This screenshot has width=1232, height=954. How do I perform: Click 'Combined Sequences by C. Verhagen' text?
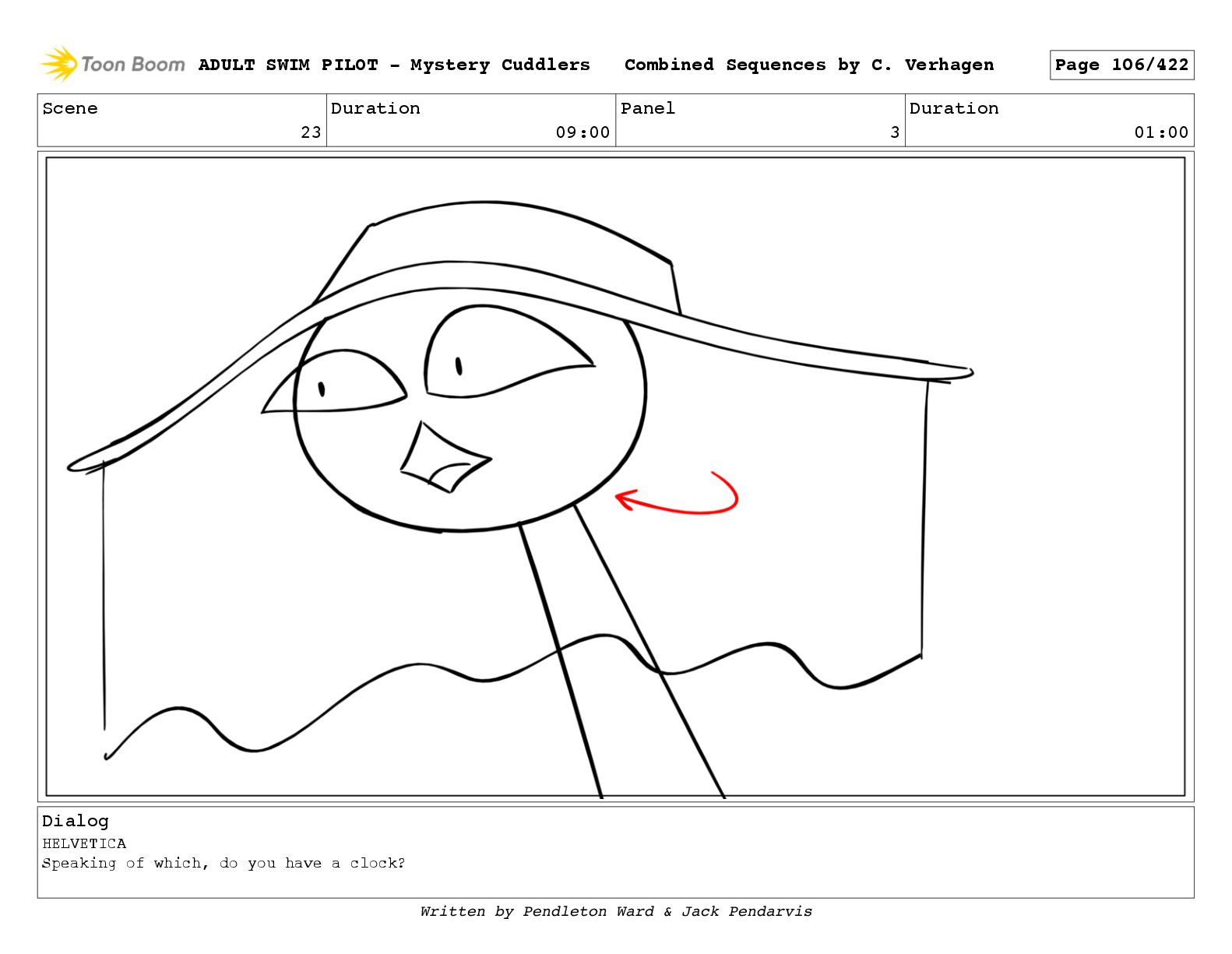coord(809,65)
